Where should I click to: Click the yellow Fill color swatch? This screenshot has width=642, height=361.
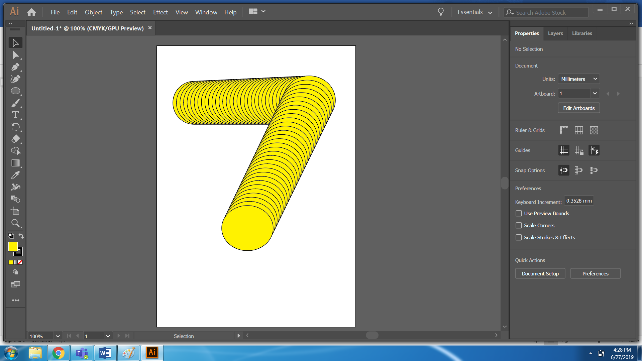click(x=13, y=246)
